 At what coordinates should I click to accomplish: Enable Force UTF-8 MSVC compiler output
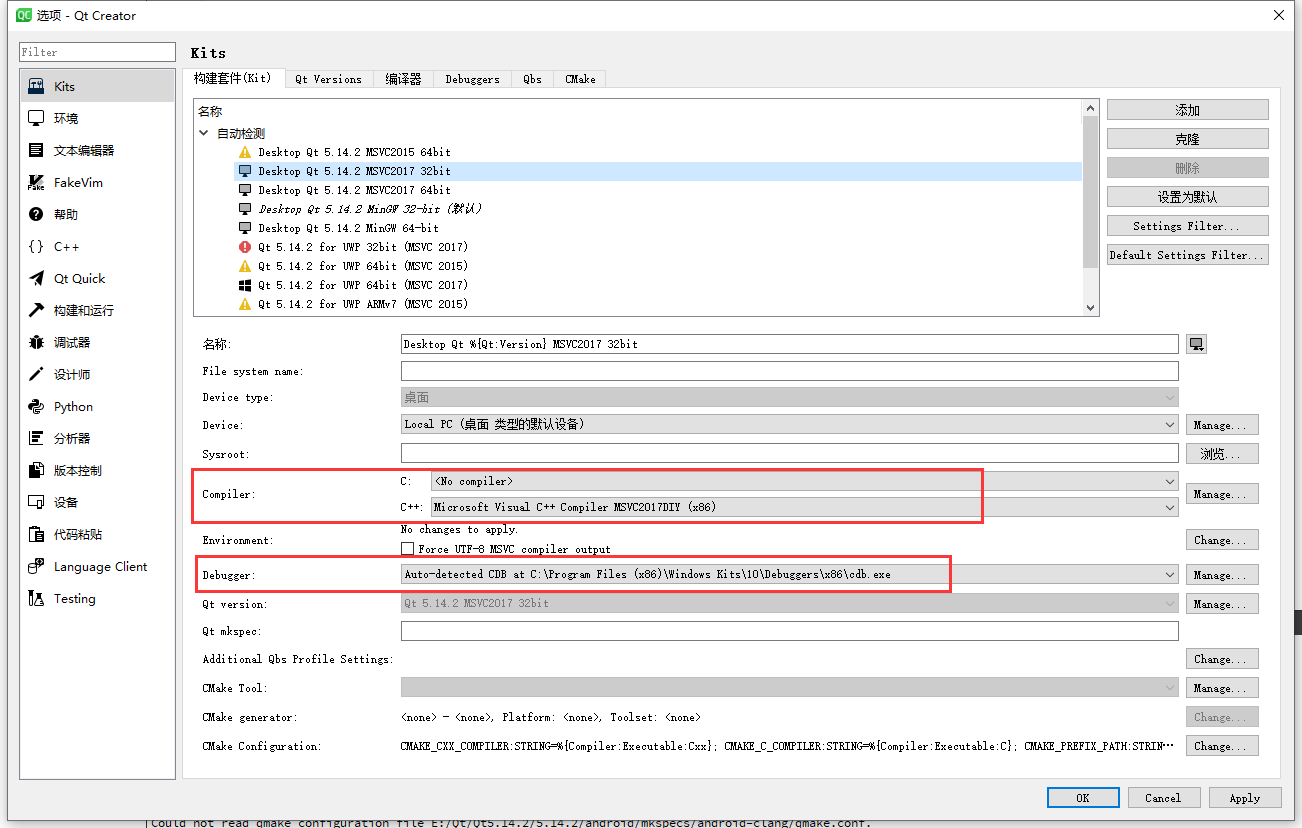point(407,549)
